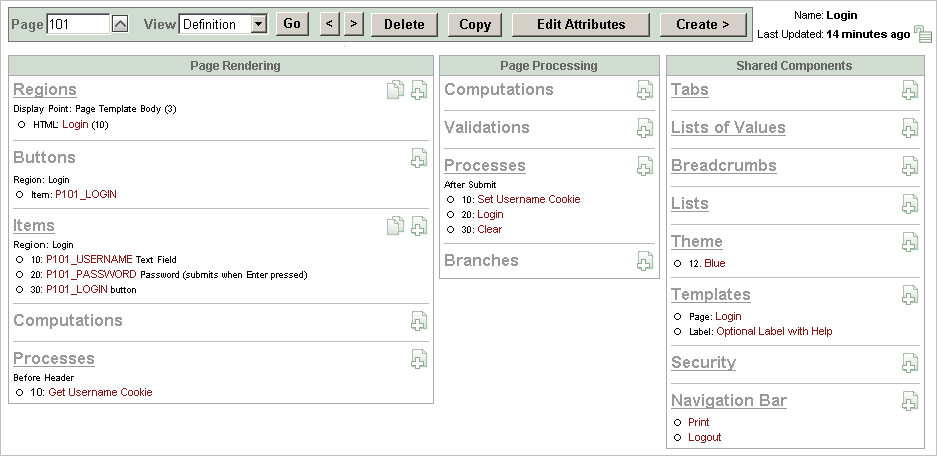Open the P101_USERNAME item link
The width and height of the screenshot is (937, 456).
tap(89, 259)
